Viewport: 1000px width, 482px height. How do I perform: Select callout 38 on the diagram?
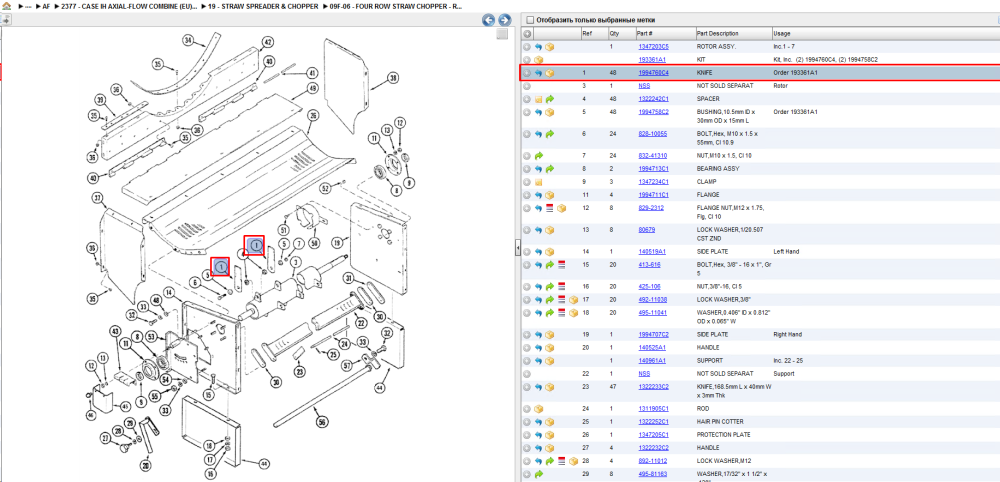393,78
